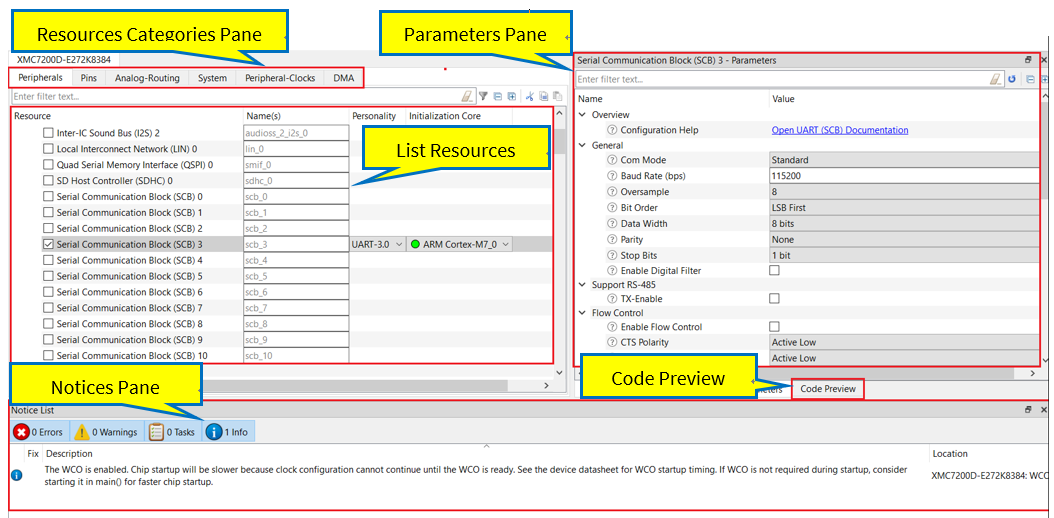The image size is (1054, 518).
Task: Collapse all resources using the minus-box icon
Action: [497, 97]
